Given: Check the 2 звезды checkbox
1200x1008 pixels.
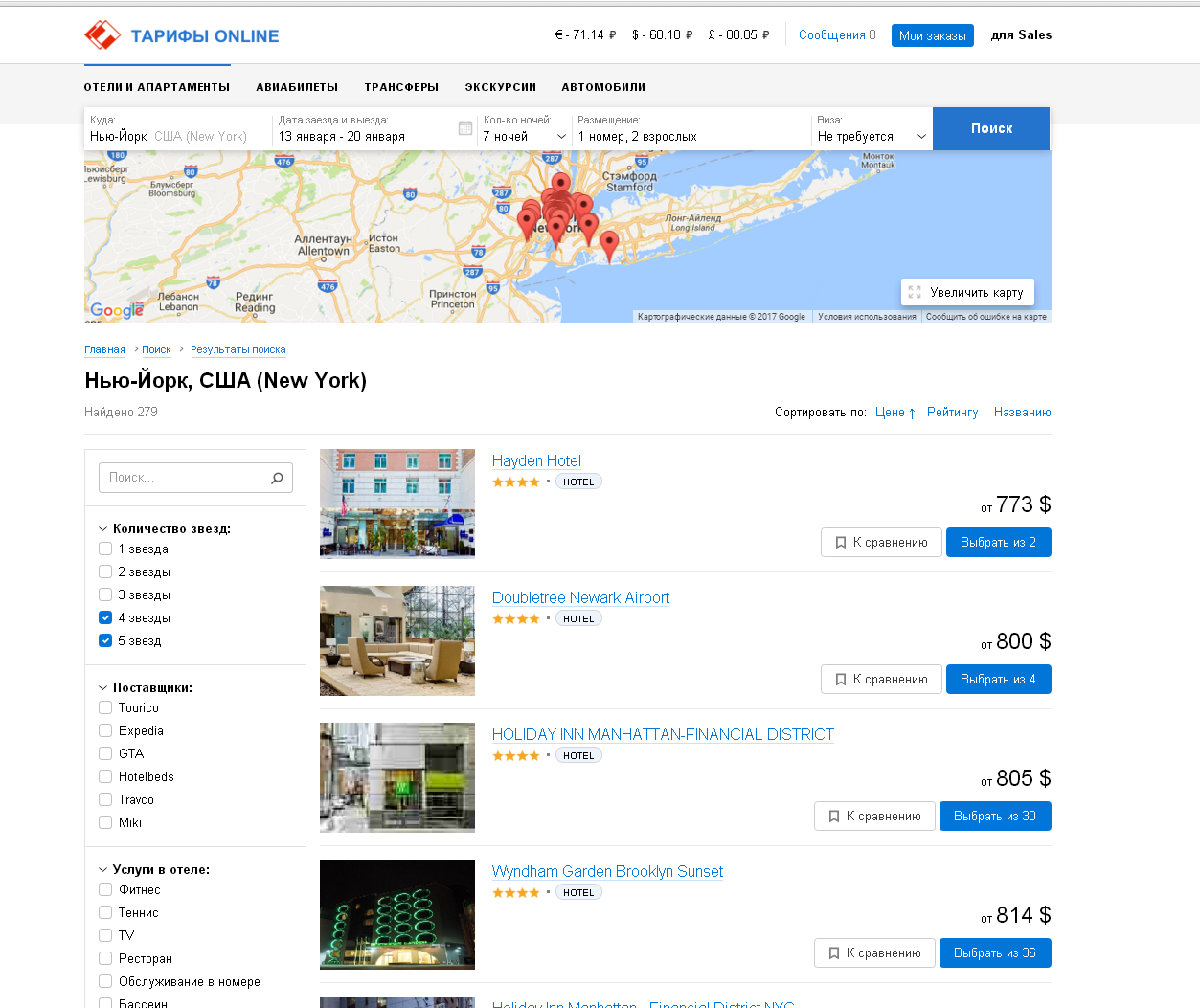Looking at the screenshot, I should [x=105, y=572].
